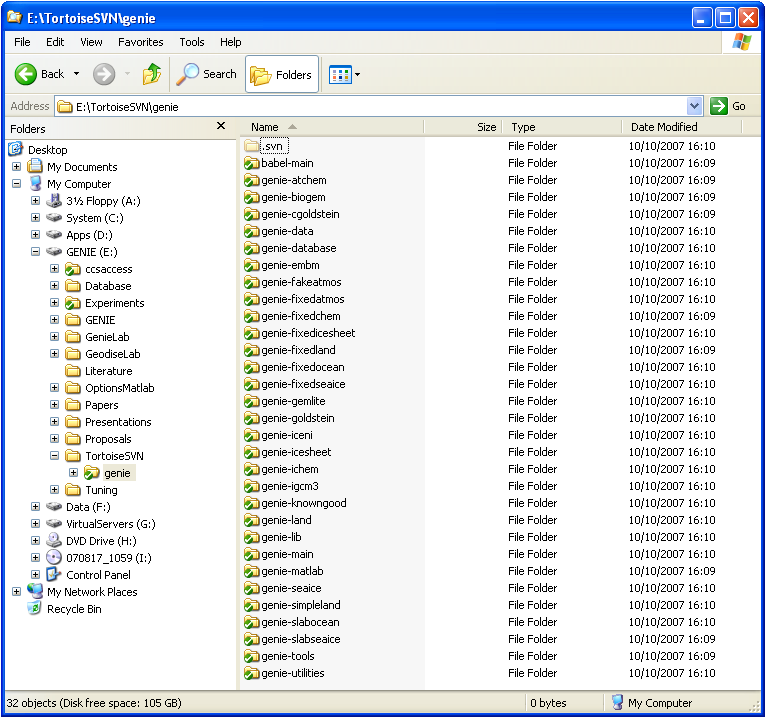
Task: Select the DVD Drive (H:) icon
Action: pos(54,541)
